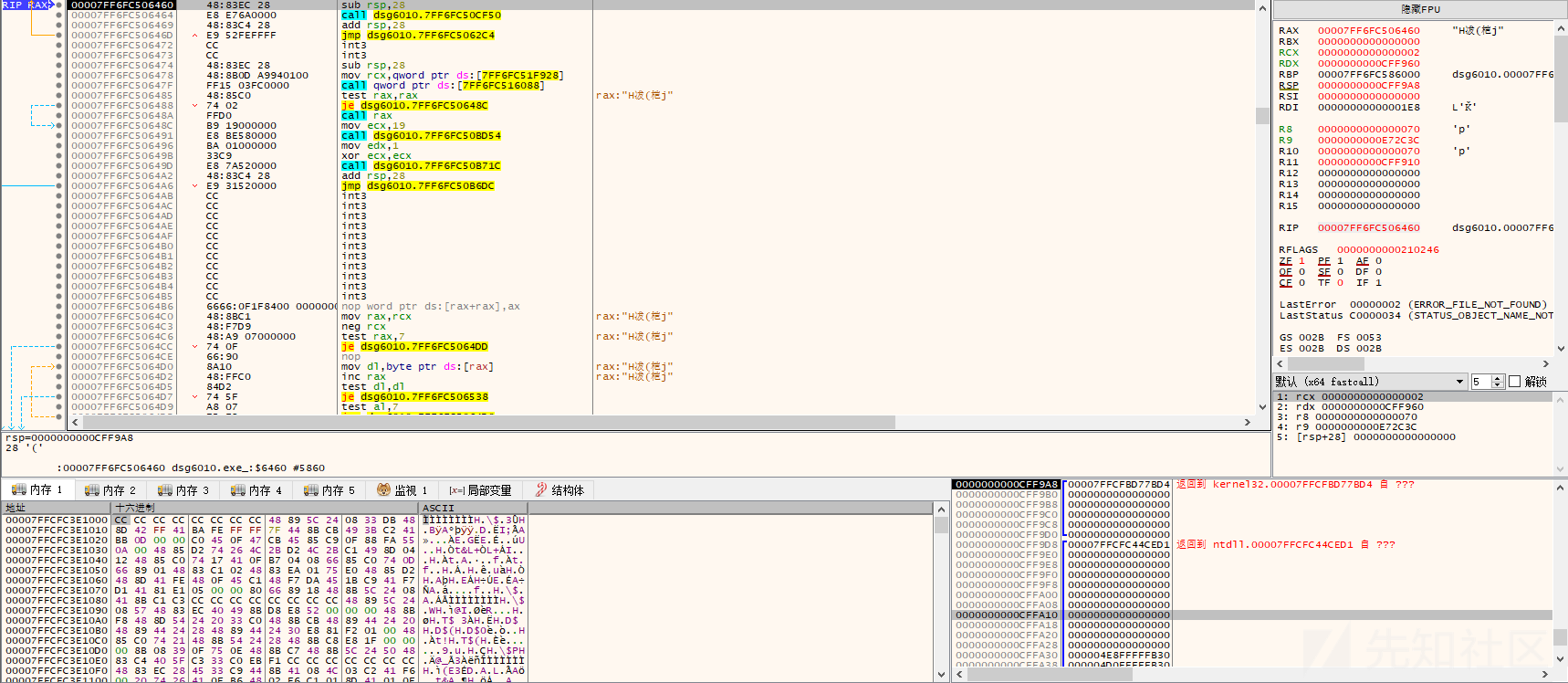Click disassembly vertical scrollbar up arrow
The height and width of the screenshot is (683, 1568).
1262,8
